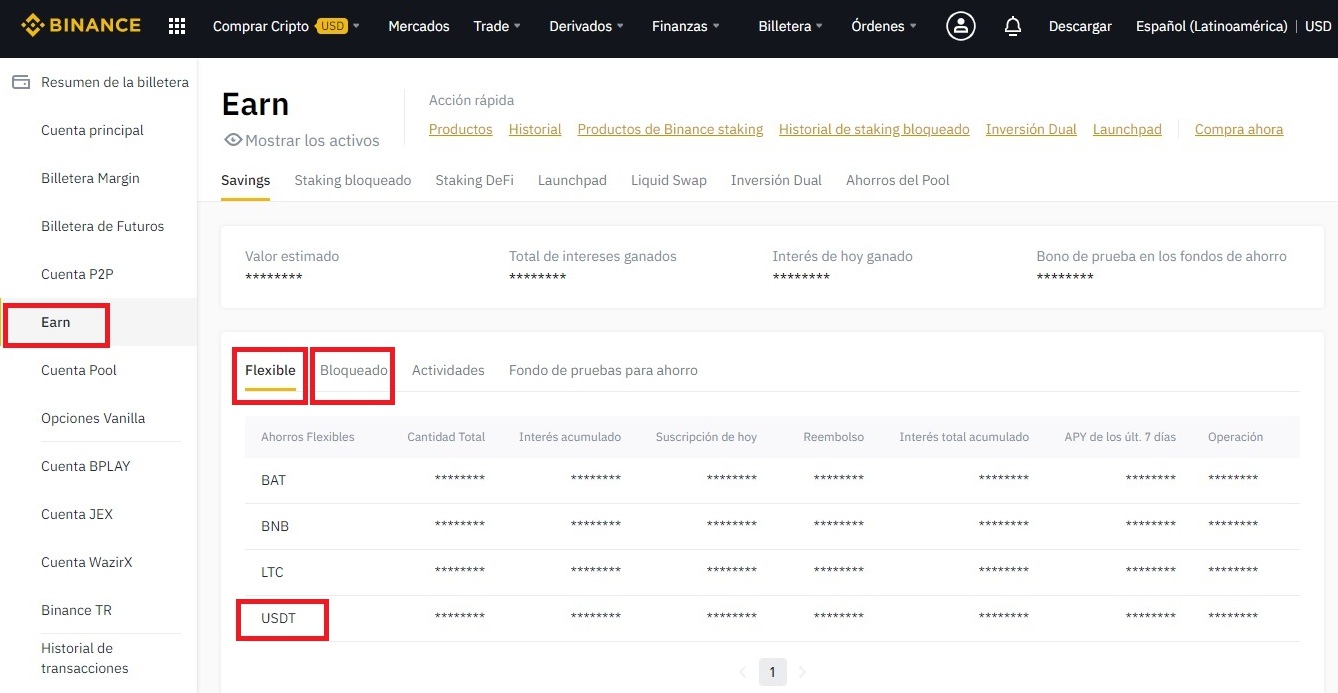Open Cuenta BPLAY in sidebar
This screenshot has height=693, width=1338.
tap(86, 466)
